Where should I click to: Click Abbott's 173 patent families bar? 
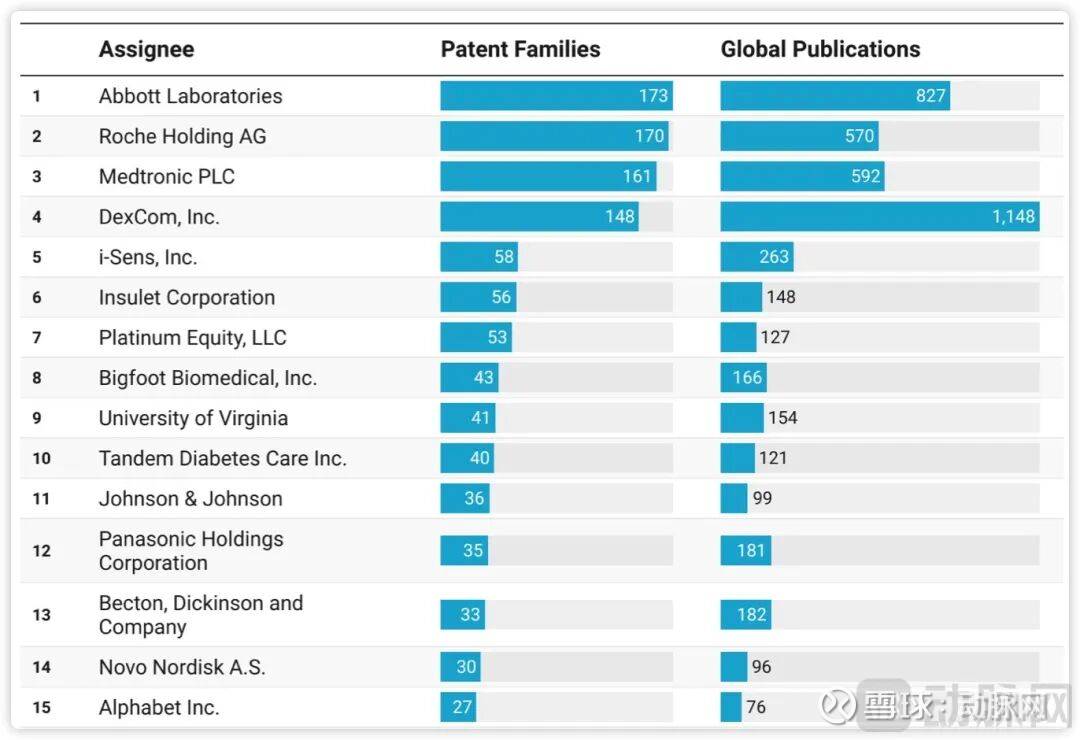556,96
